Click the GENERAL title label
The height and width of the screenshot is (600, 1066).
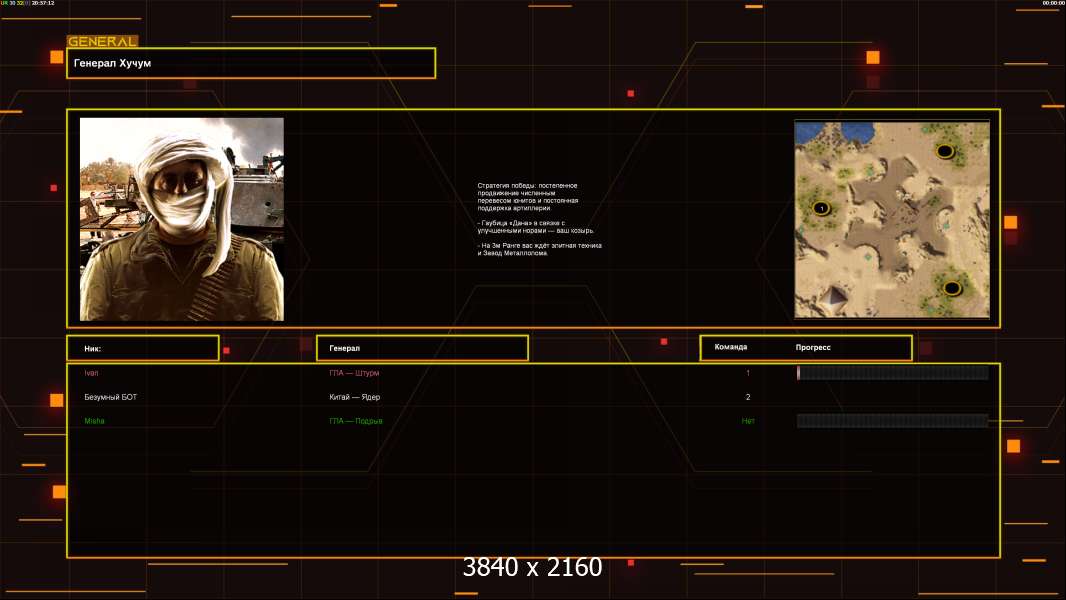[x=102, y=41]
